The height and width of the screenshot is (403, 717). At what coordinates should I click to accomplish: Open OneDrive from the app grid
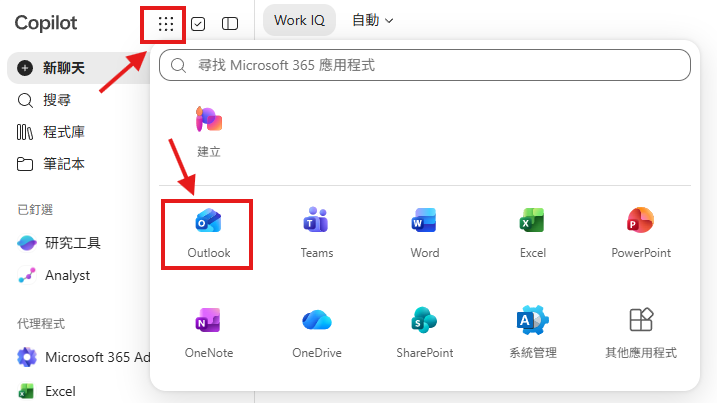click(316, 333)
